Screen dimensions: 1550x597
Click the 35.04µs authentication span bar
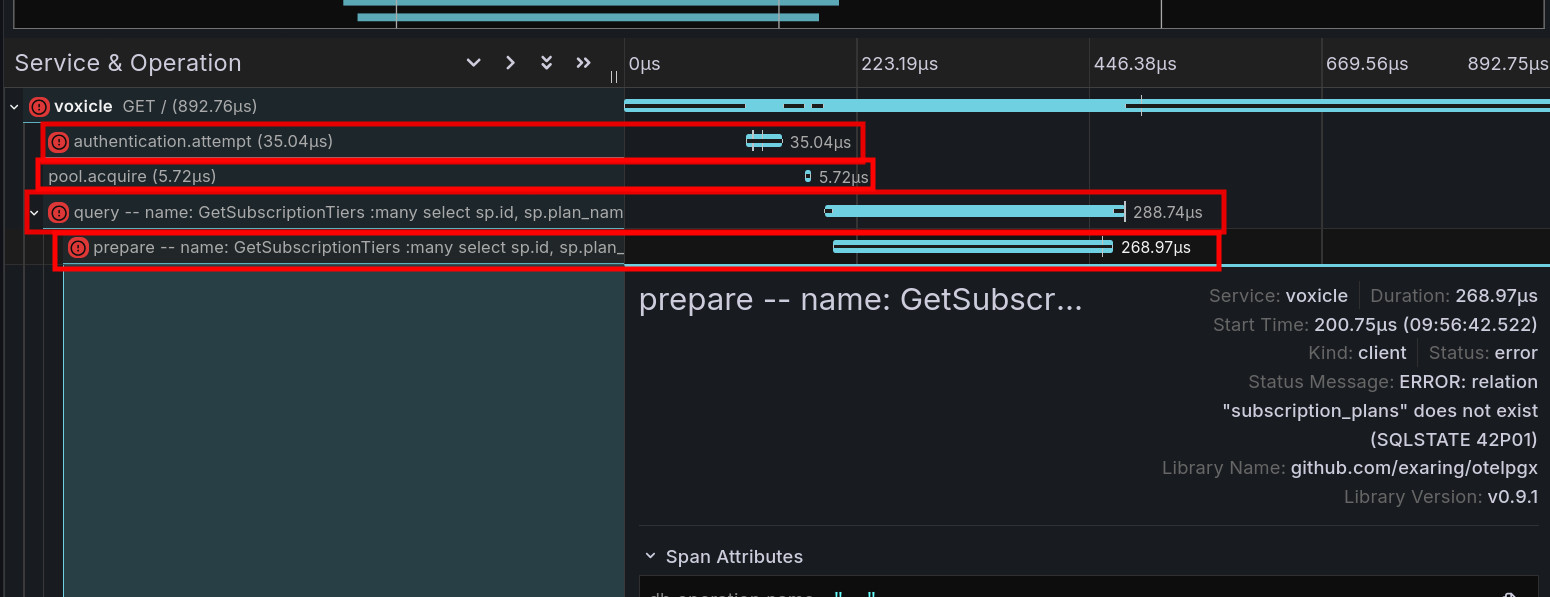[764, 141]
